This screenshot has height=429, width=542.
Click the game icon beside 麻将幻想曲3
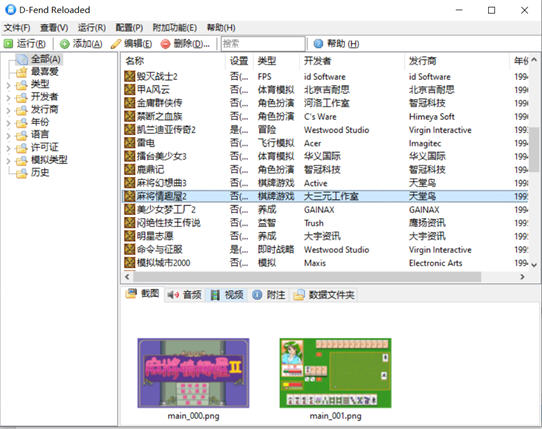coord(129,183)
